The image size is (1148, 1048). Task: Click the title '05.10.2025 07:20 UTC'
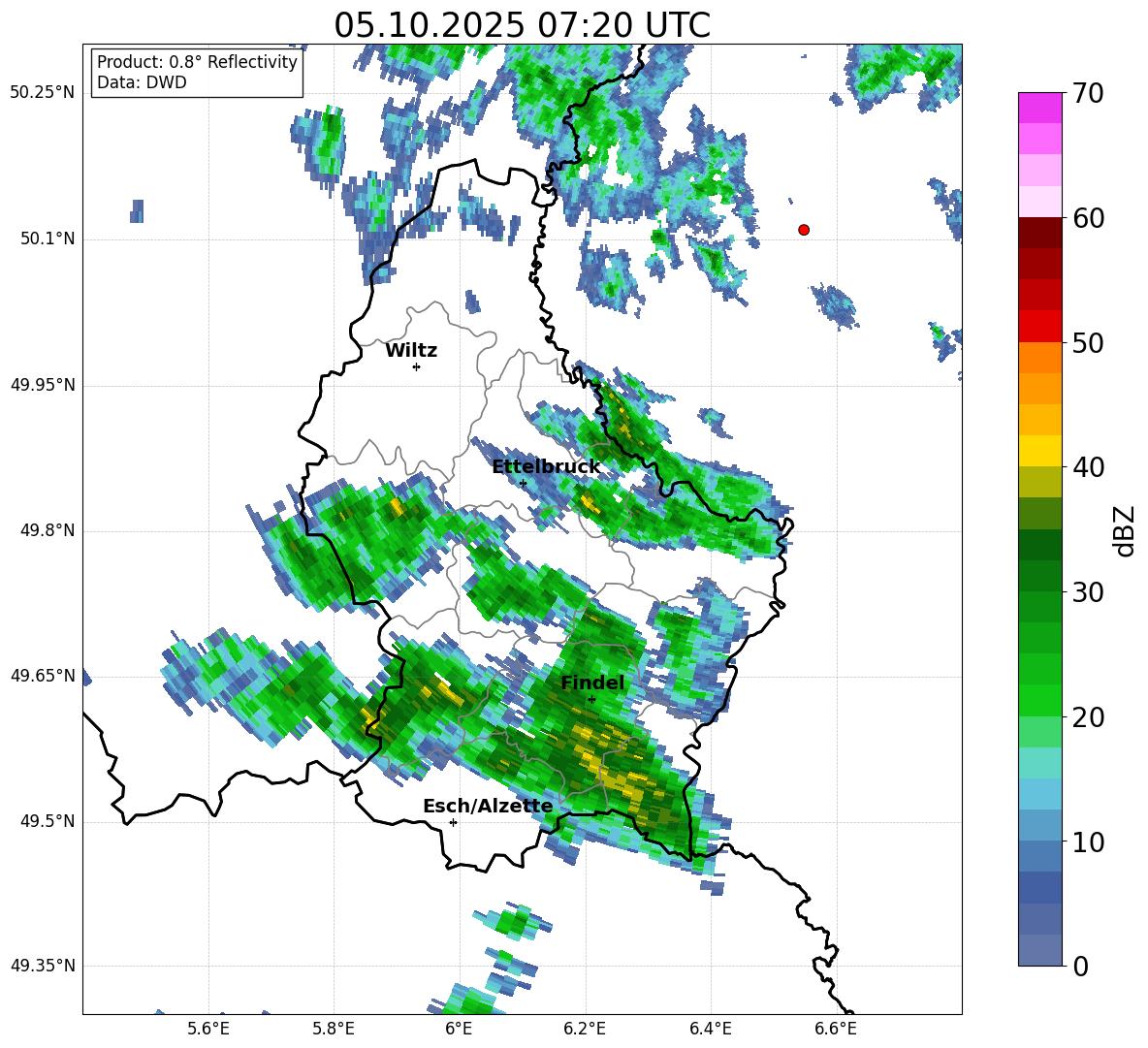pyautogui.click(x=522, y=25)
